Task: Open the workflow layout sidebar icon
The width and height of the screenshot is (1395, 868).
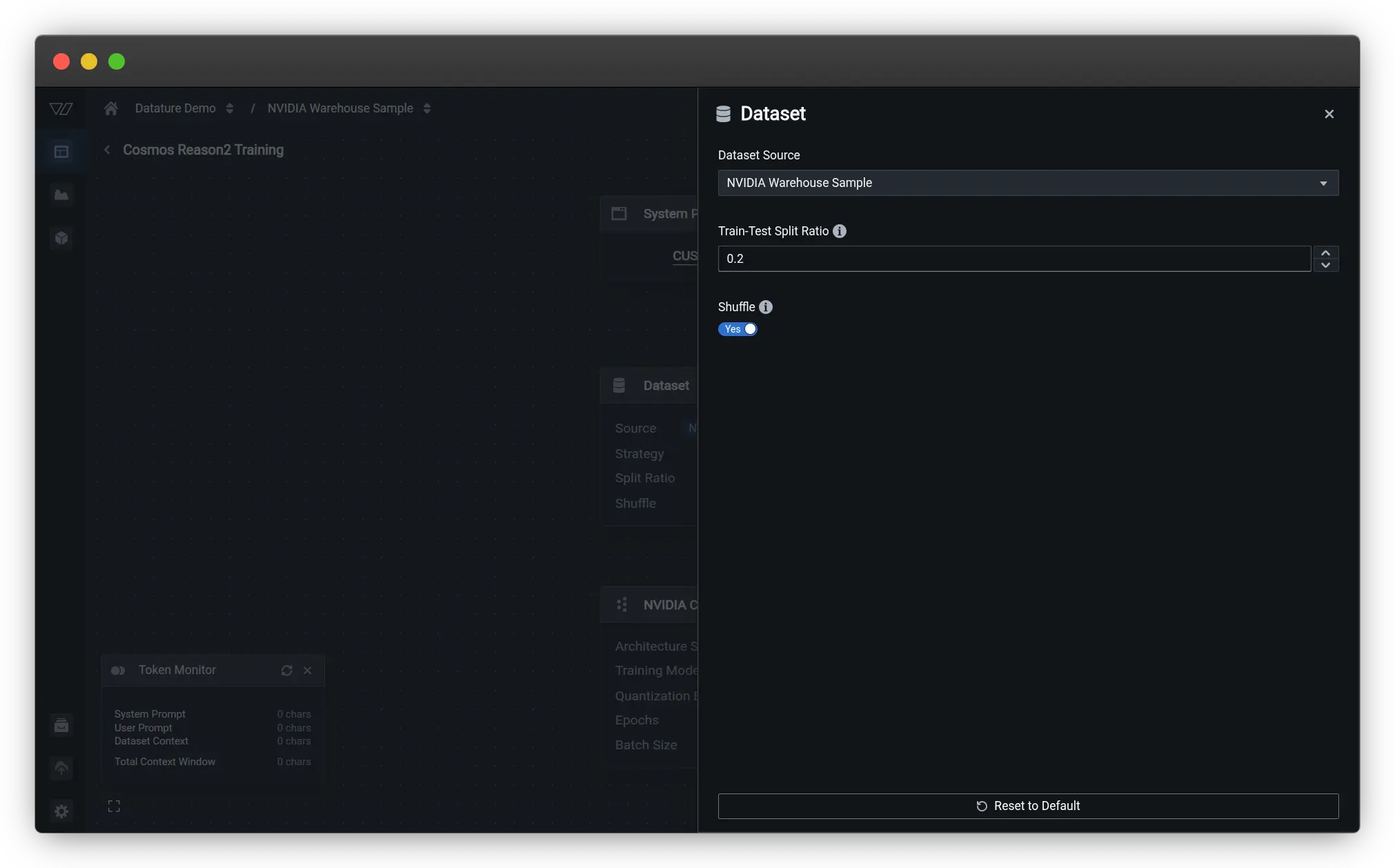Action: point(61,151)
